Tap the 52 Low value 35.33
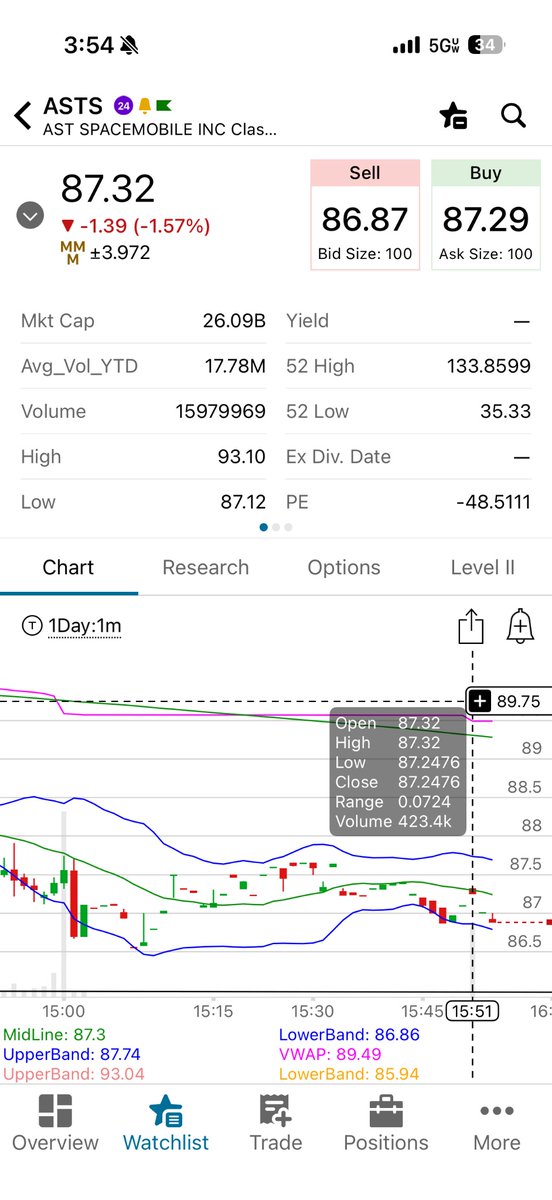 coord(506,411)
